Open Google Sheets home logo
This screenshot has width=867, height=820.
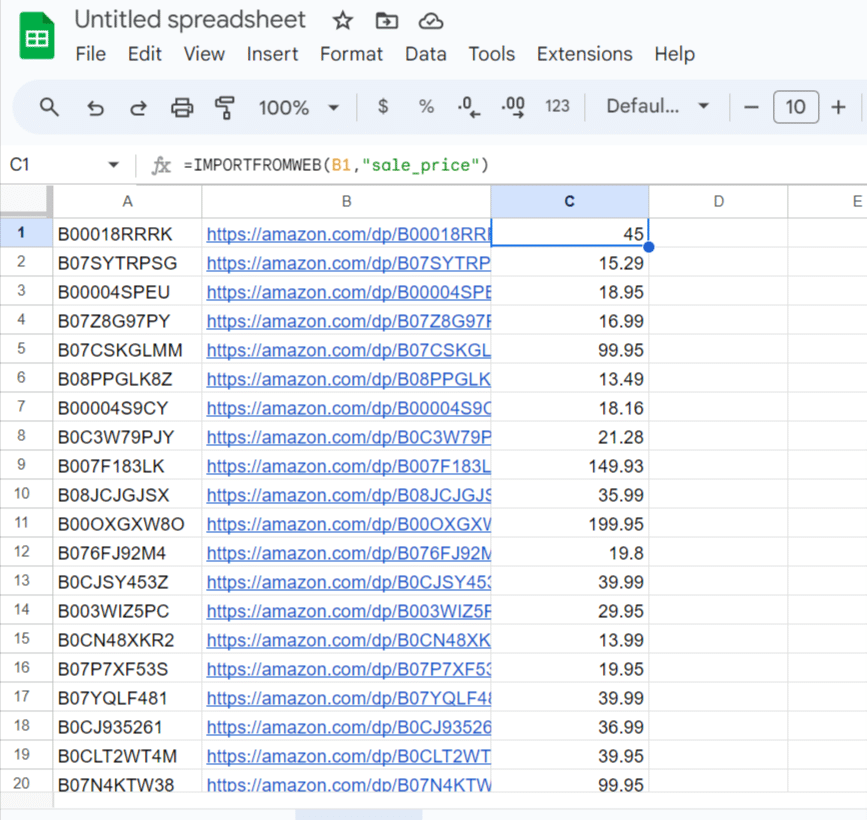pos(38,38)
